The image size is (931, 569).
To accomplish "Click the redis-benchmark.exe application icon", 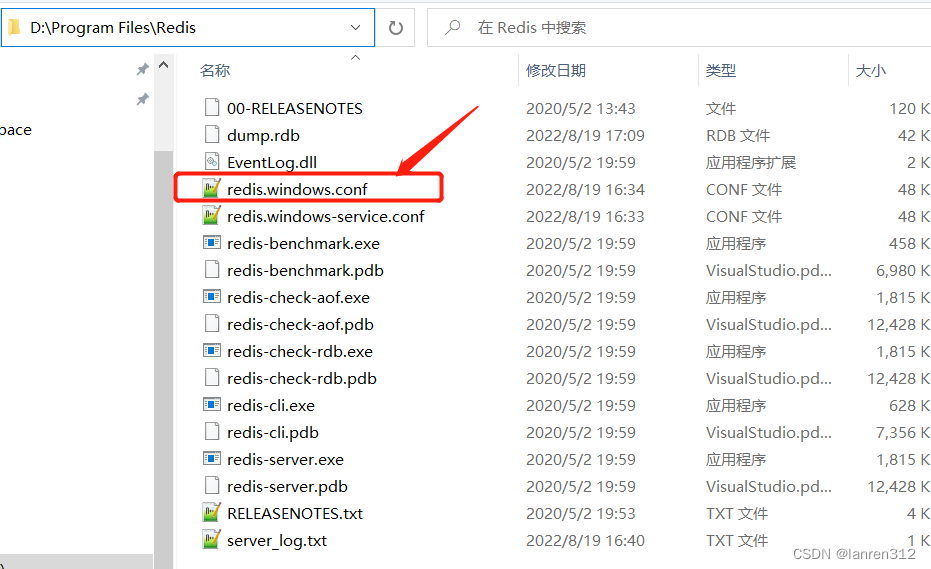I will click(211, 243).
